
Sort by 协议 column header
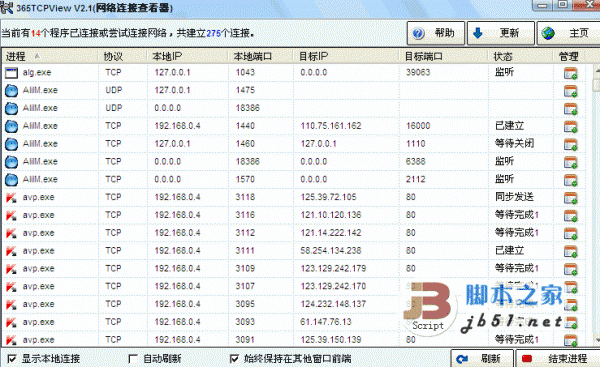tap(123, 57)
